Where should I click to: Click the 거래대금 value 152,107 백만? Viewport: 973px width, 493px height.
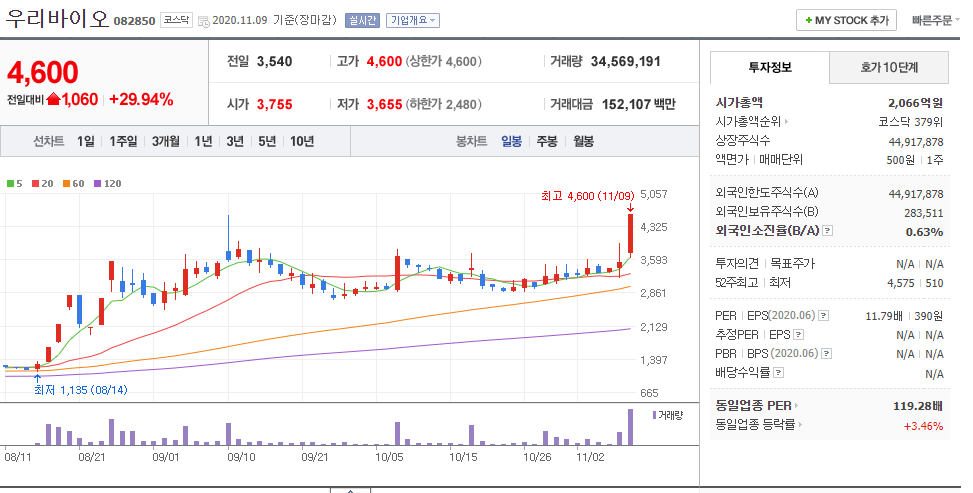[x=639, y=104]
